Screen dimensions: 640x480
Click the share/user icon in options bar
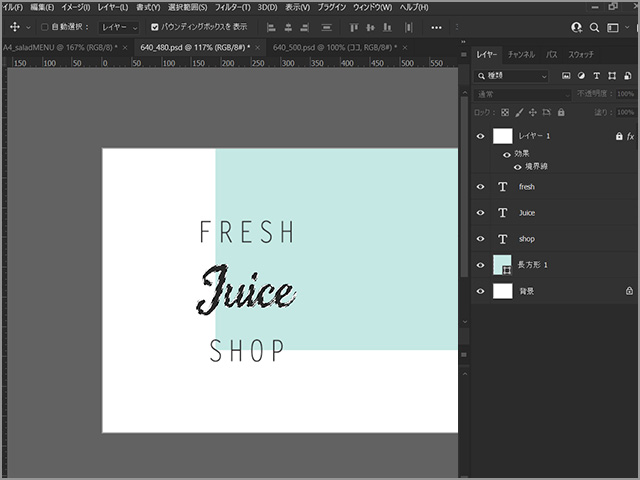576,27
